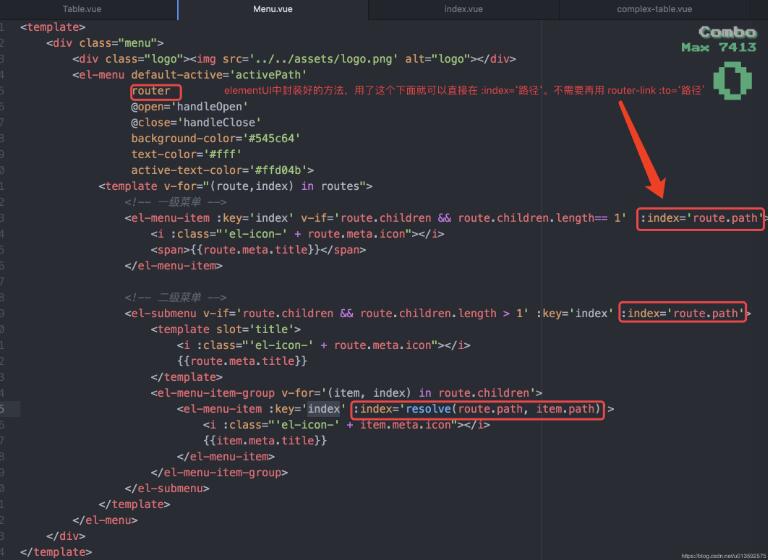
Task: Click the Combo Max 7413 counter
Action: pyautogui.click(x=720, y=40)
